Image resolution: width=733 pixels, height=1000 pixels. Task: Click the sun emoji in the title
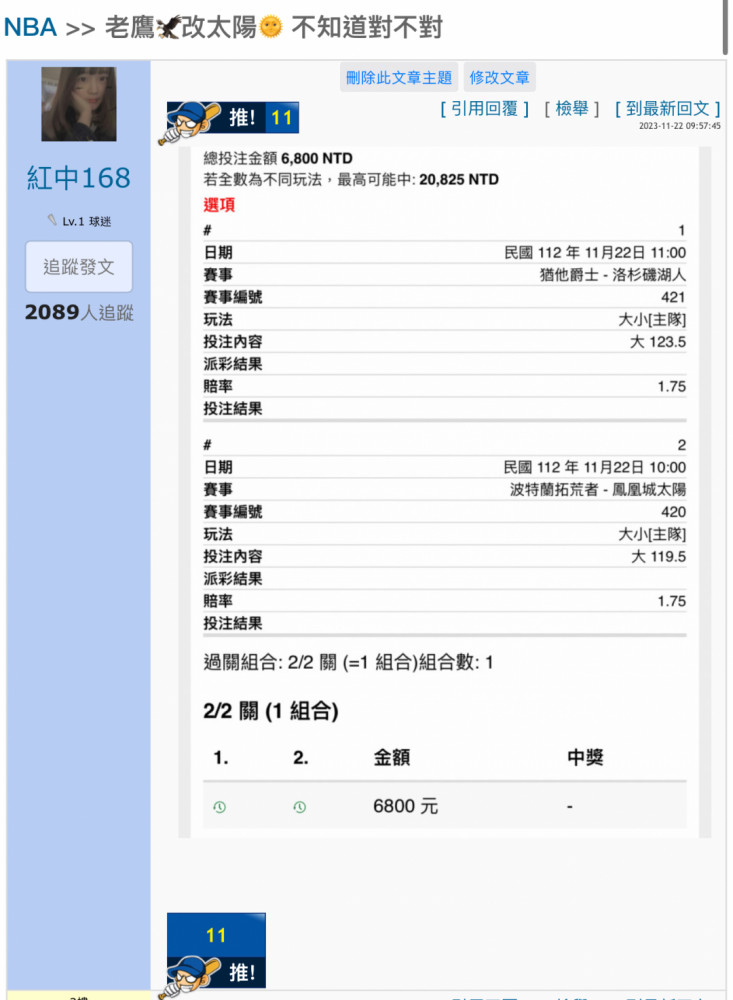270,27
